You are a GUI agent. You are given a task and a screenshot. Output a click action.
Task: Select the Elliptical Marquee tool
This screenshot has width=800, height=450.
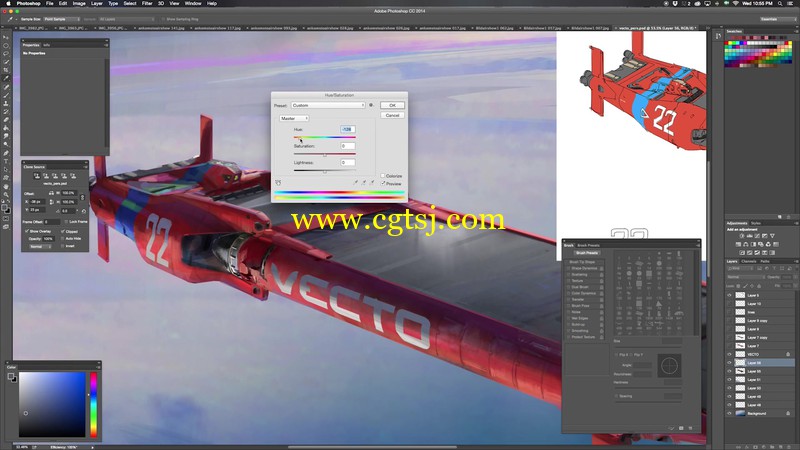click(x=6, y=45)
